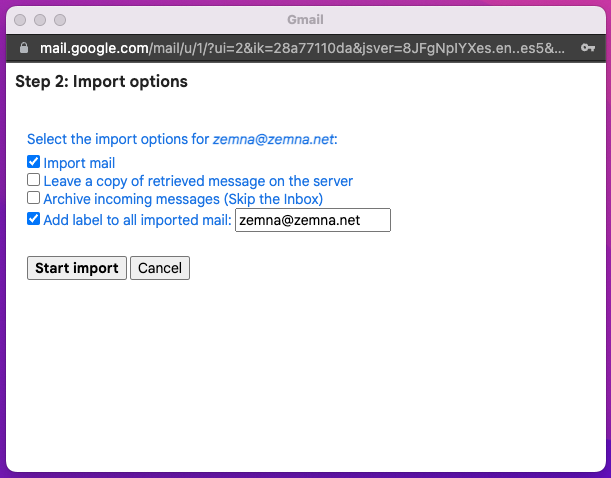Disable the Add label checkbox

tap(34, 219)
